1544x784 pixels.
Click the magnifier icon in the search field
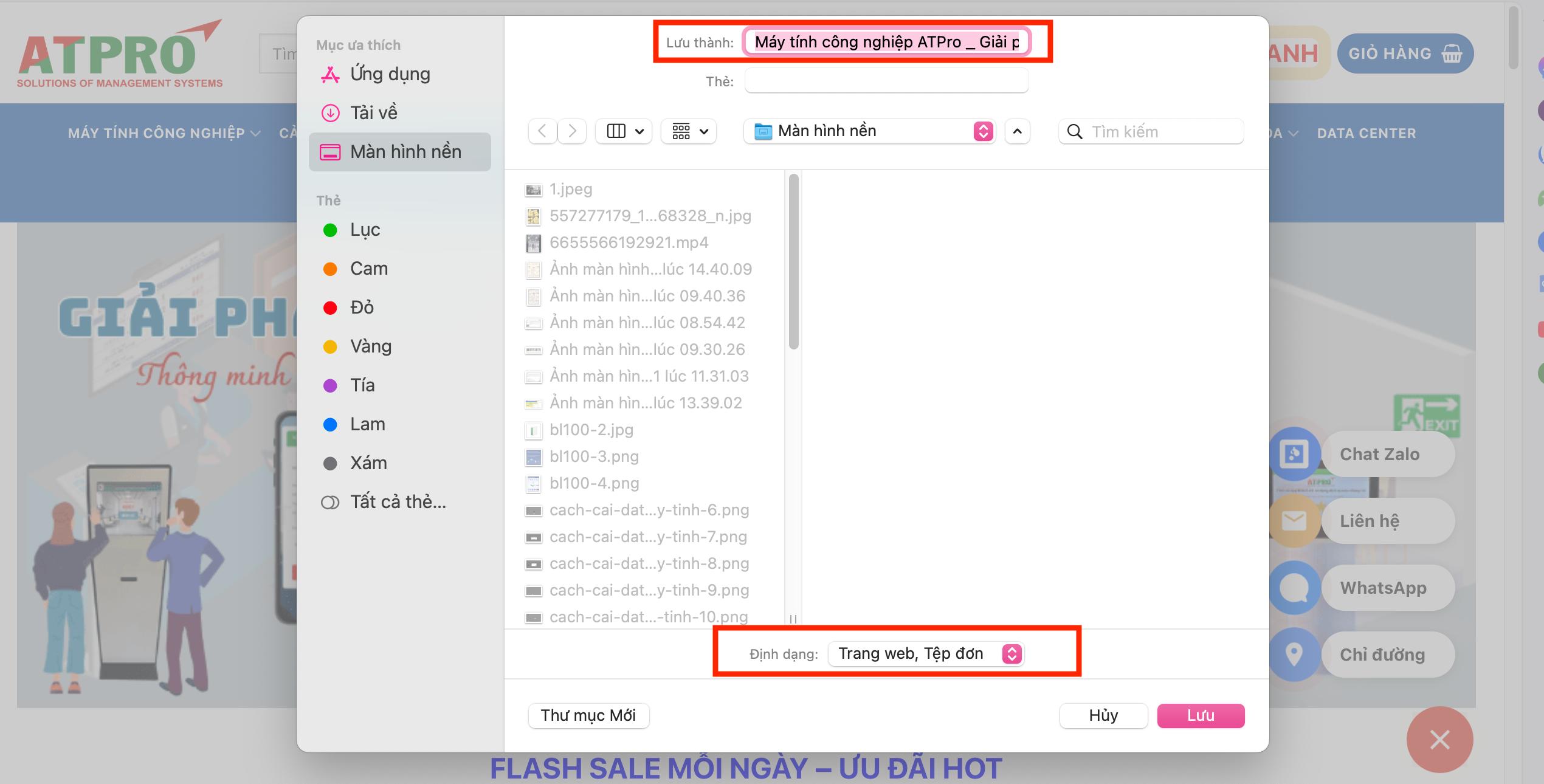pos(1074,132)
